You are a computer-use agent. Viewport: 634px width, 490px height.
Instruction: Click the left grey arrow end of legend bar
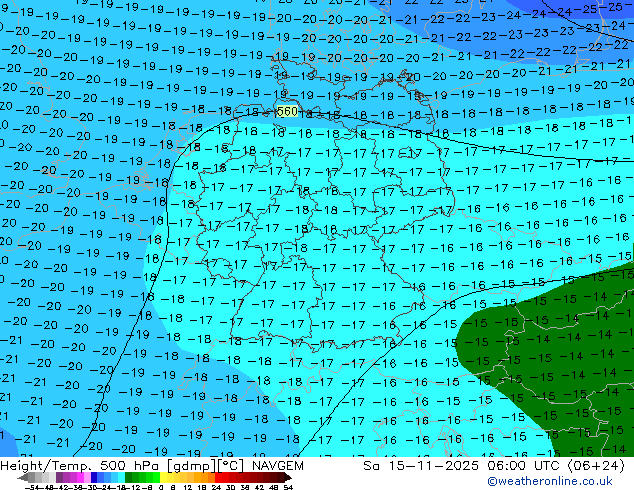pyautogui.click(x=23, y=478)
